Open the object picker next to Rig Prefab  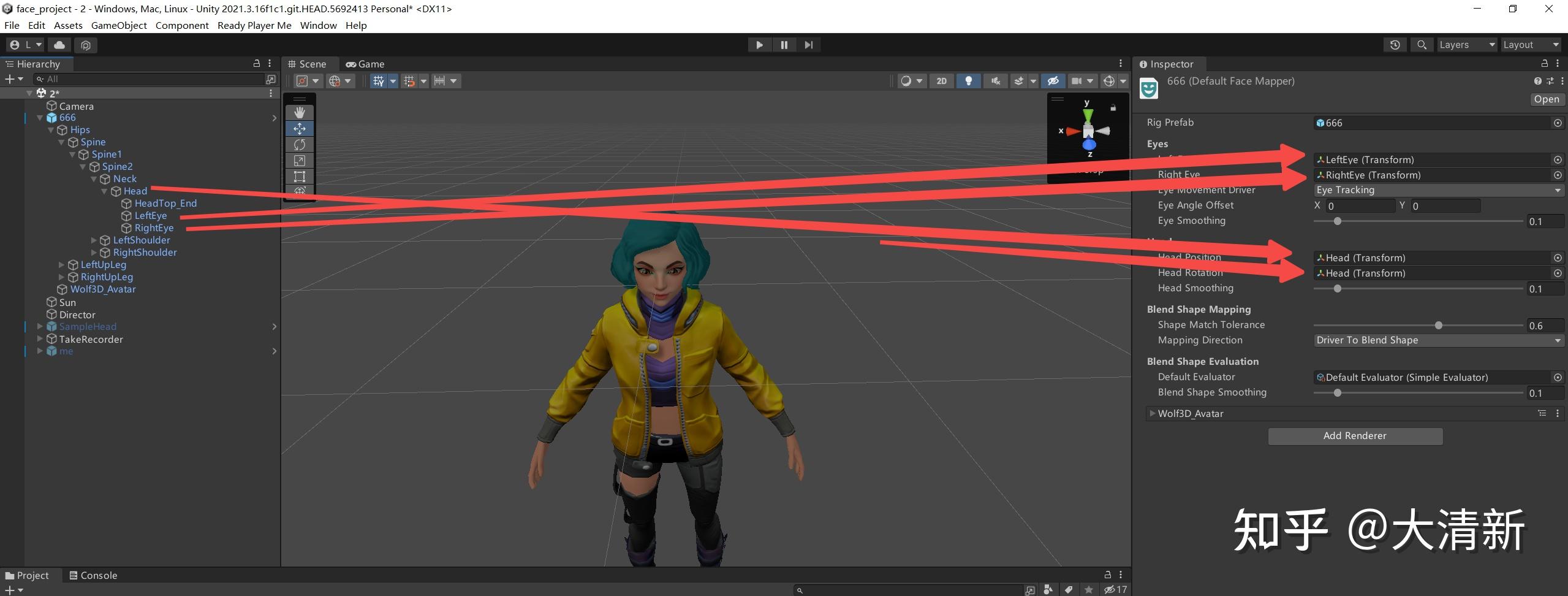tap(1557, 122)
